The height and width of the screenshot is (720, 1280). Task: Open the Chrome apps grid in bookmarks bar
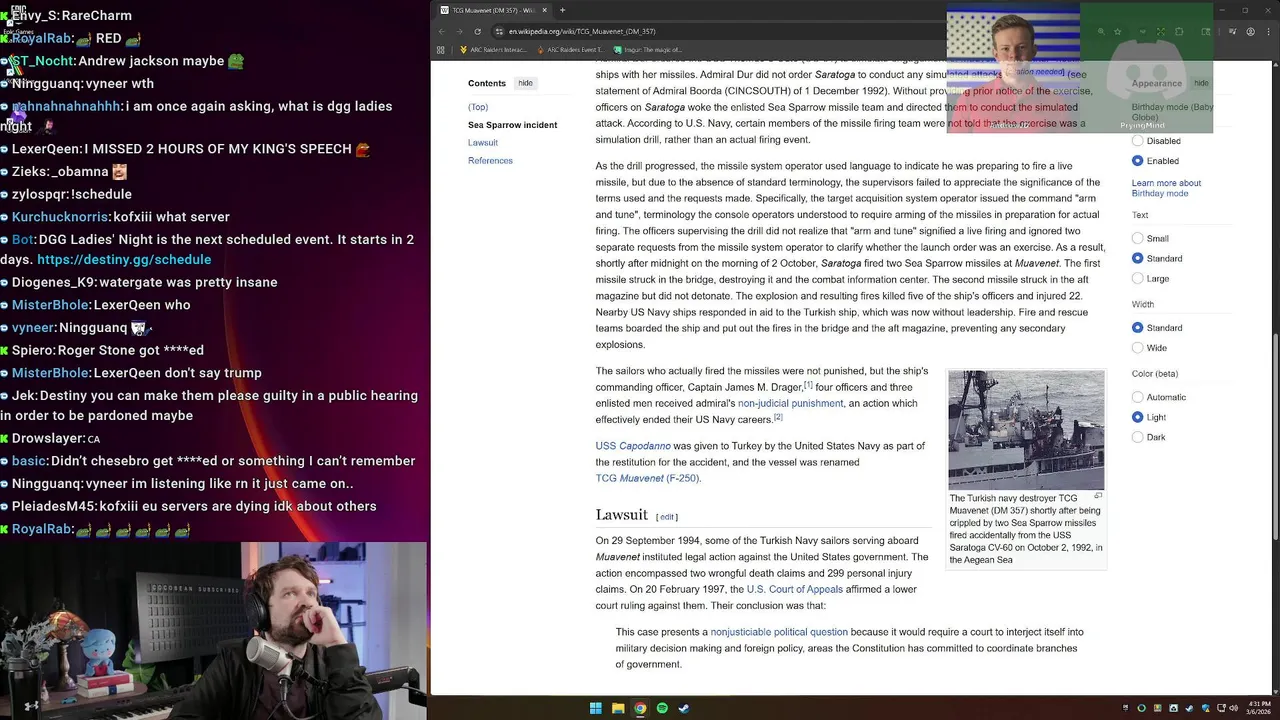(441, 49)
